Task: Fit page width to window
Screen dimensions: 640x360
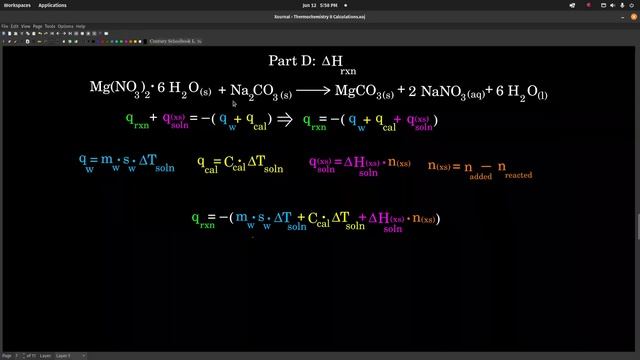Action: click(82, 33)
